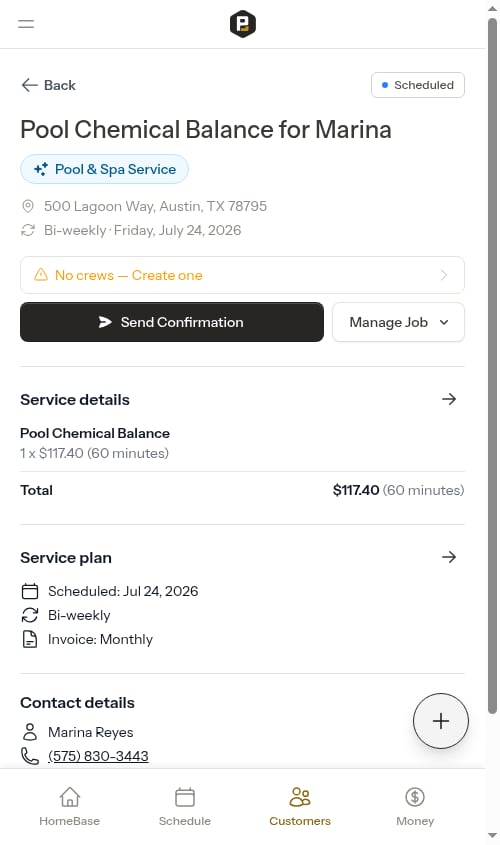Open the Money tab
This screenshot has width=500, height=845.
click(x=415, y=806)
